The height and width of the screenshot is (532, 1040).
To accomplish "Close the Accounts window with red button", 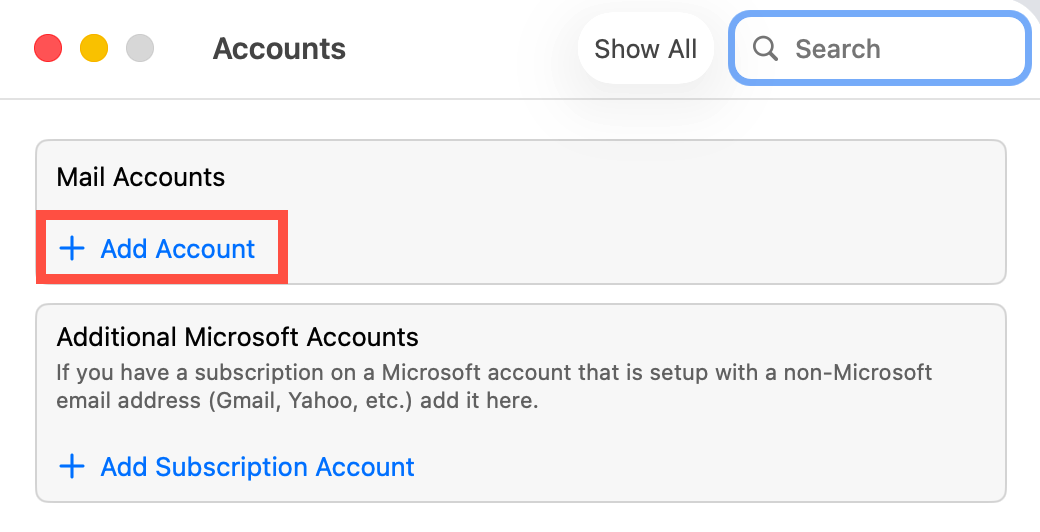I will pyautogui.click(x=48, y=48).
